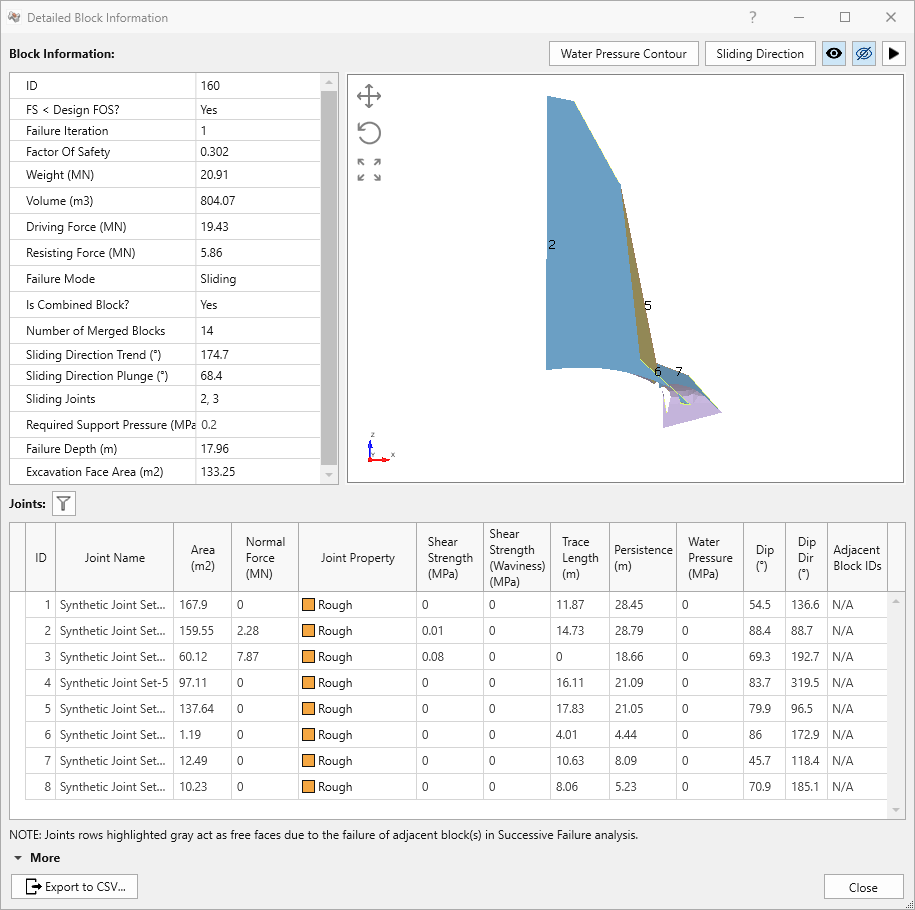The height and width of the screenshot is (910, 915).
Task: Click joint 1 dip value 54.5
Action: (x=760, y=605)
